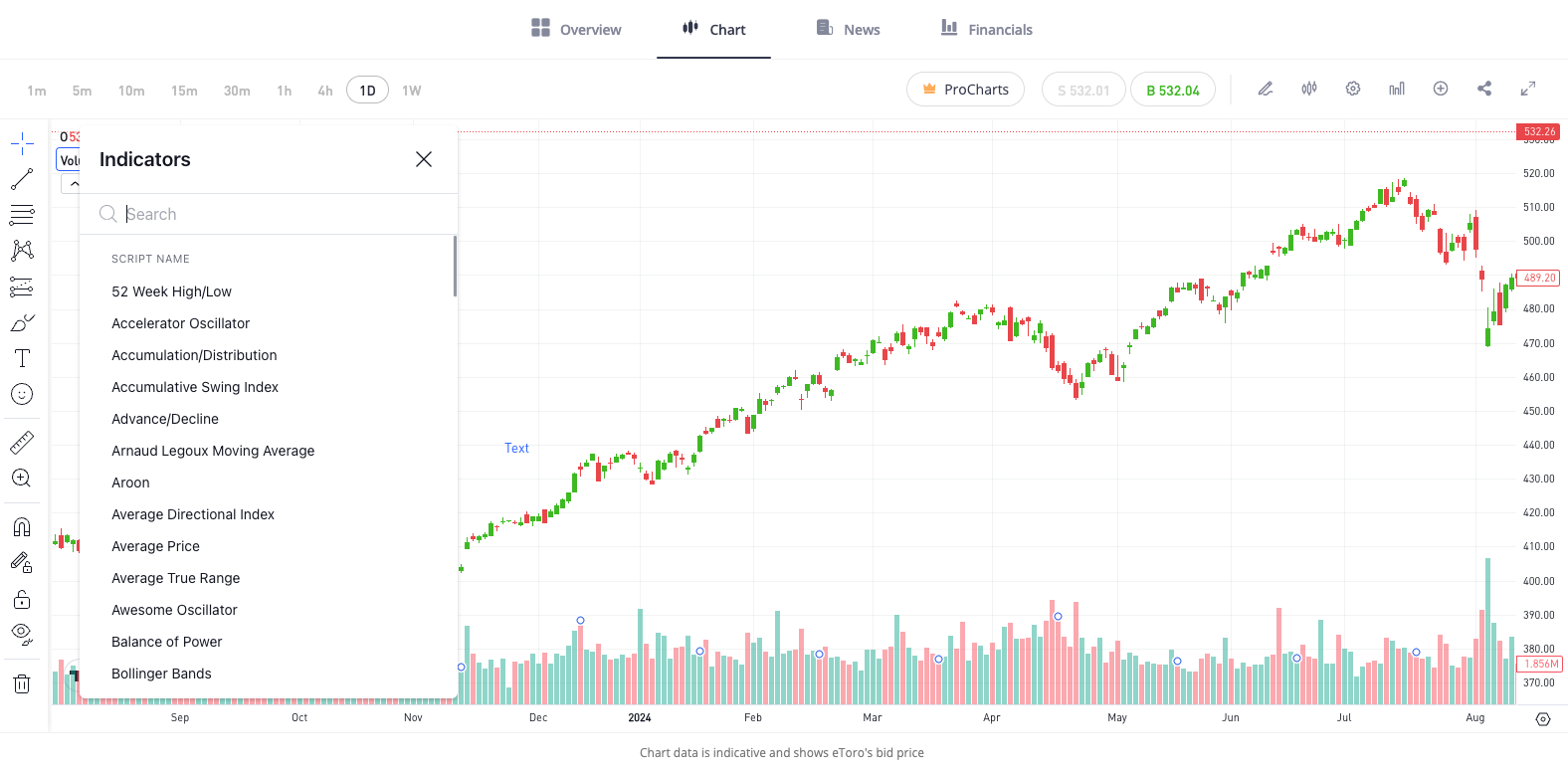This screenshot has width=1568, height=772.
Task: Open the drawing pencil in top toolbar
Action: [1266, 89]
